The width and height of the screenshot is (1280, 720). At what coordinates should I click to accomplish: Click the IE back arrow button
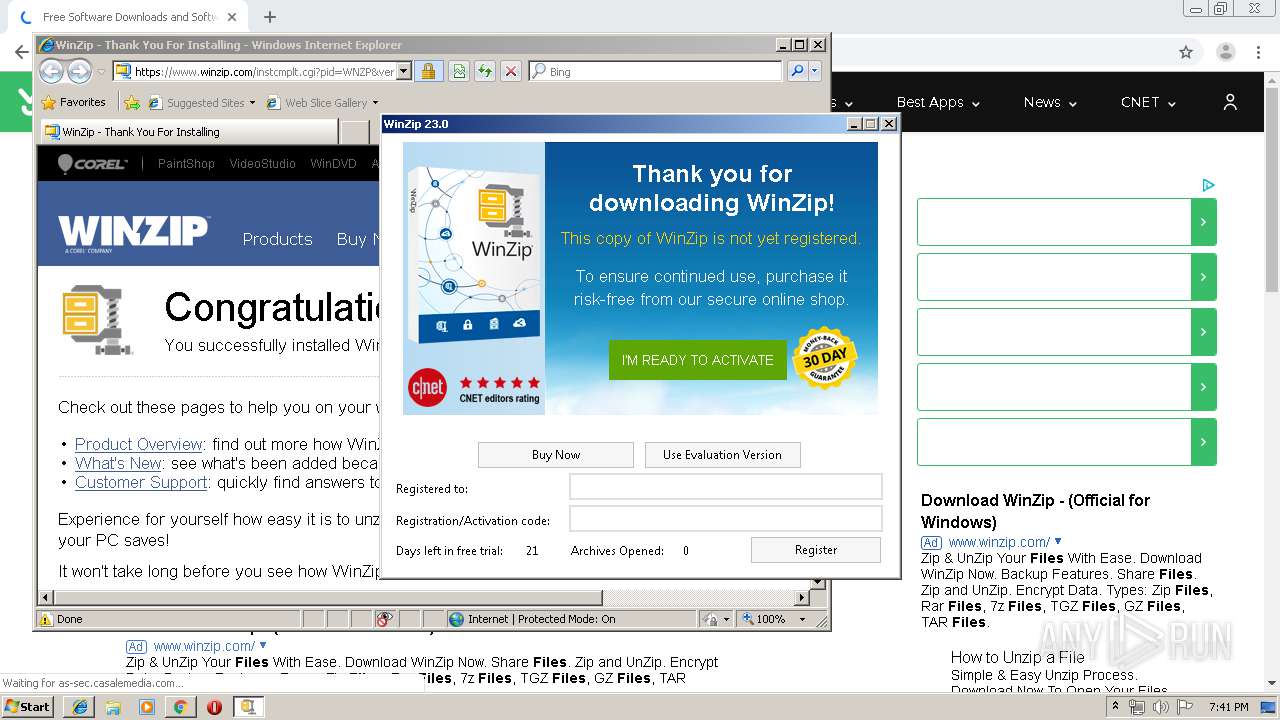[51, 71]
